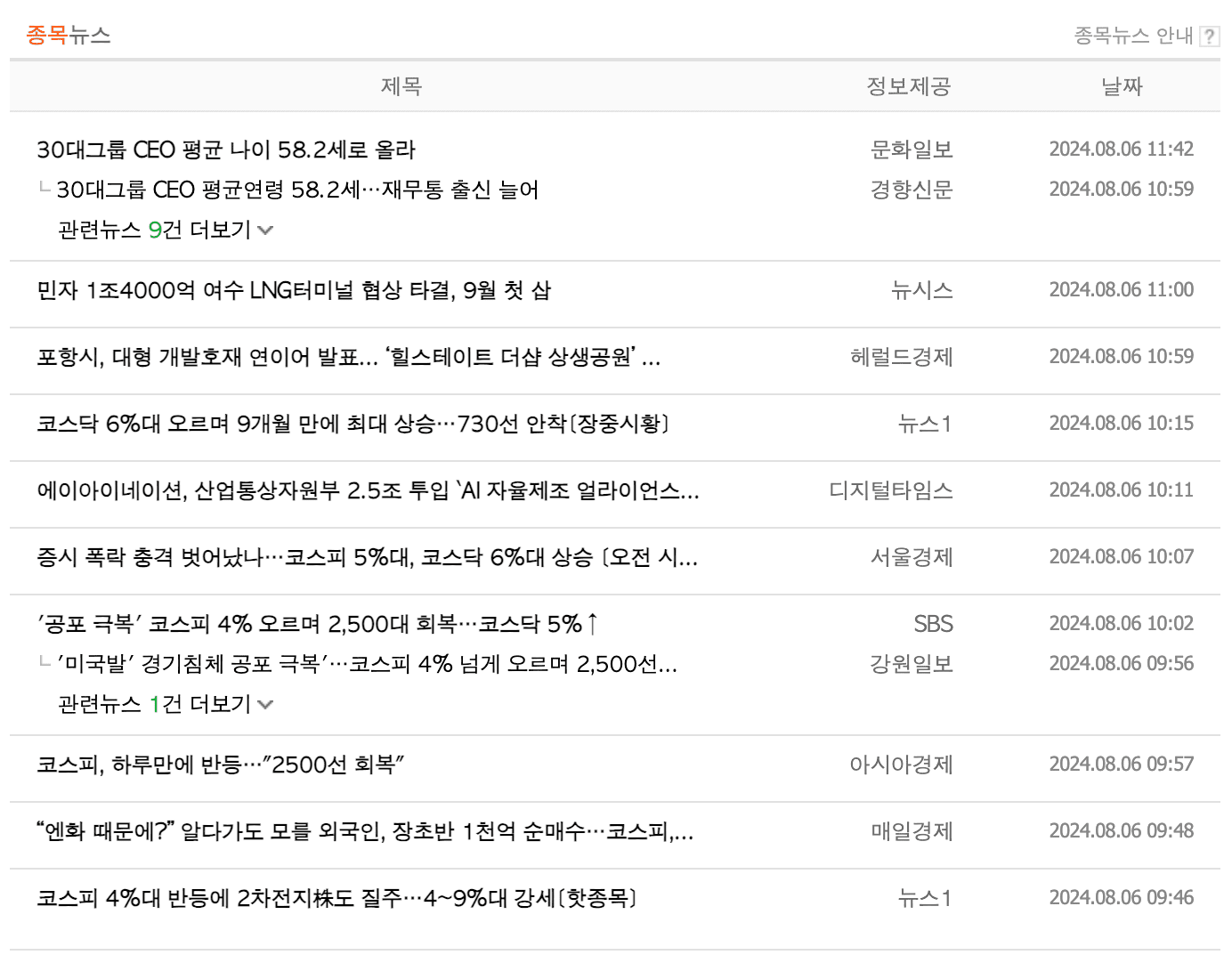Open the 강원일보 related article about 미국발 경기침체 공포
The image size is (1232, 963).
click(369, 664)
